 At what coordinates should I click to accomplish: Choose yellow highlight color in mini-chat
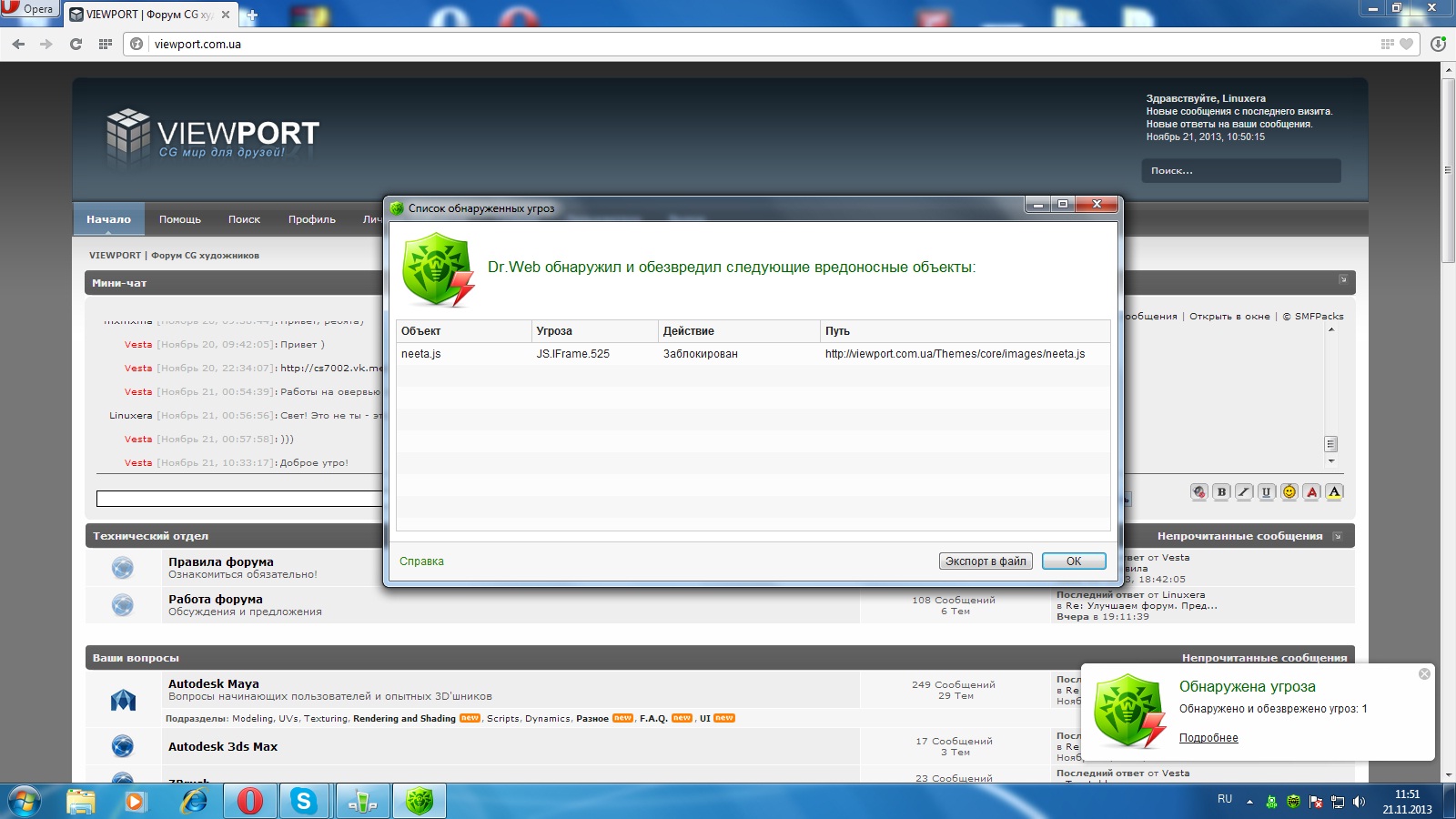[1334, 492]
